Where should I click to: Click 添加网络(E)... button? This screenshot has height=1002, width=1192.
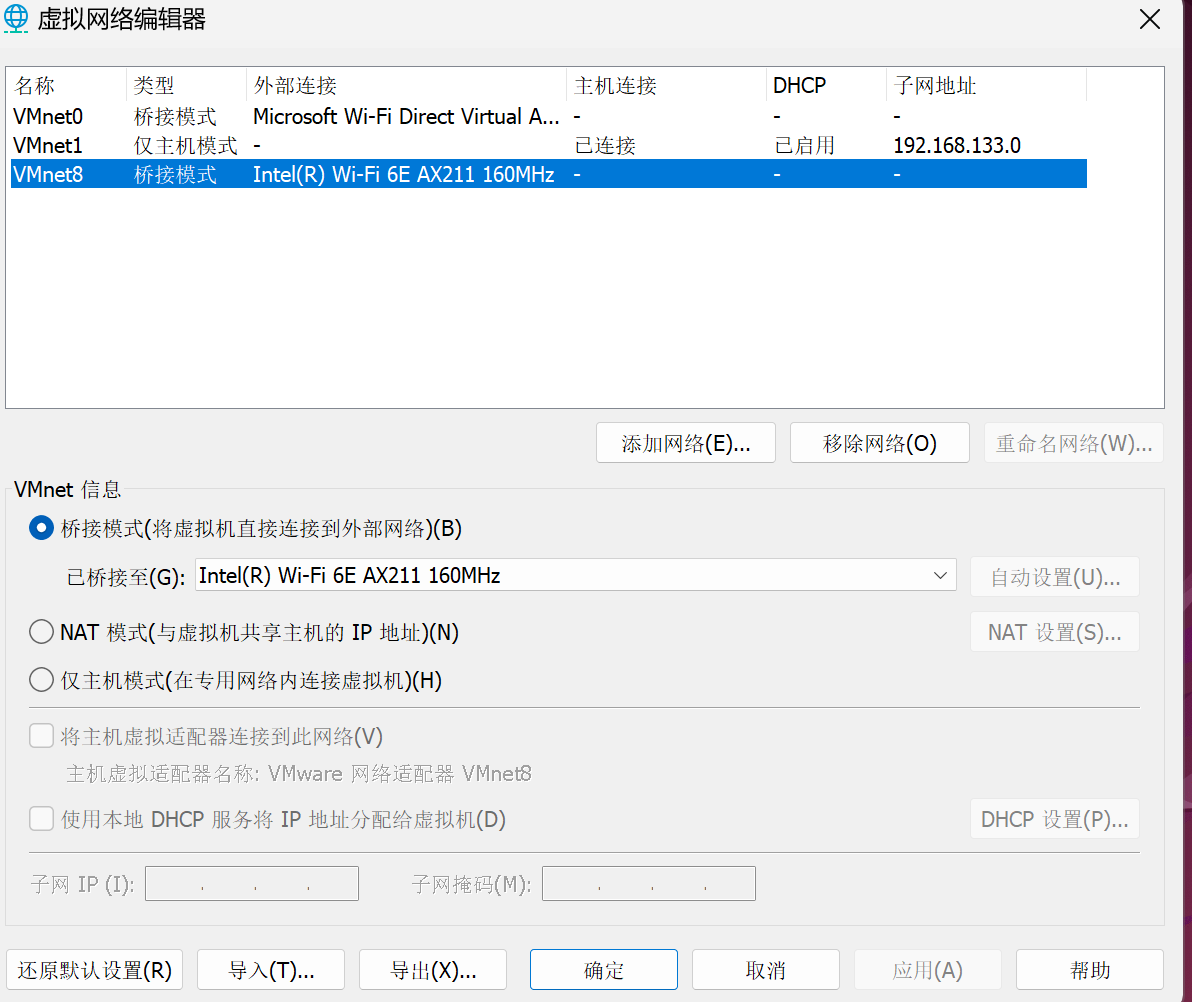pos(686,442)
